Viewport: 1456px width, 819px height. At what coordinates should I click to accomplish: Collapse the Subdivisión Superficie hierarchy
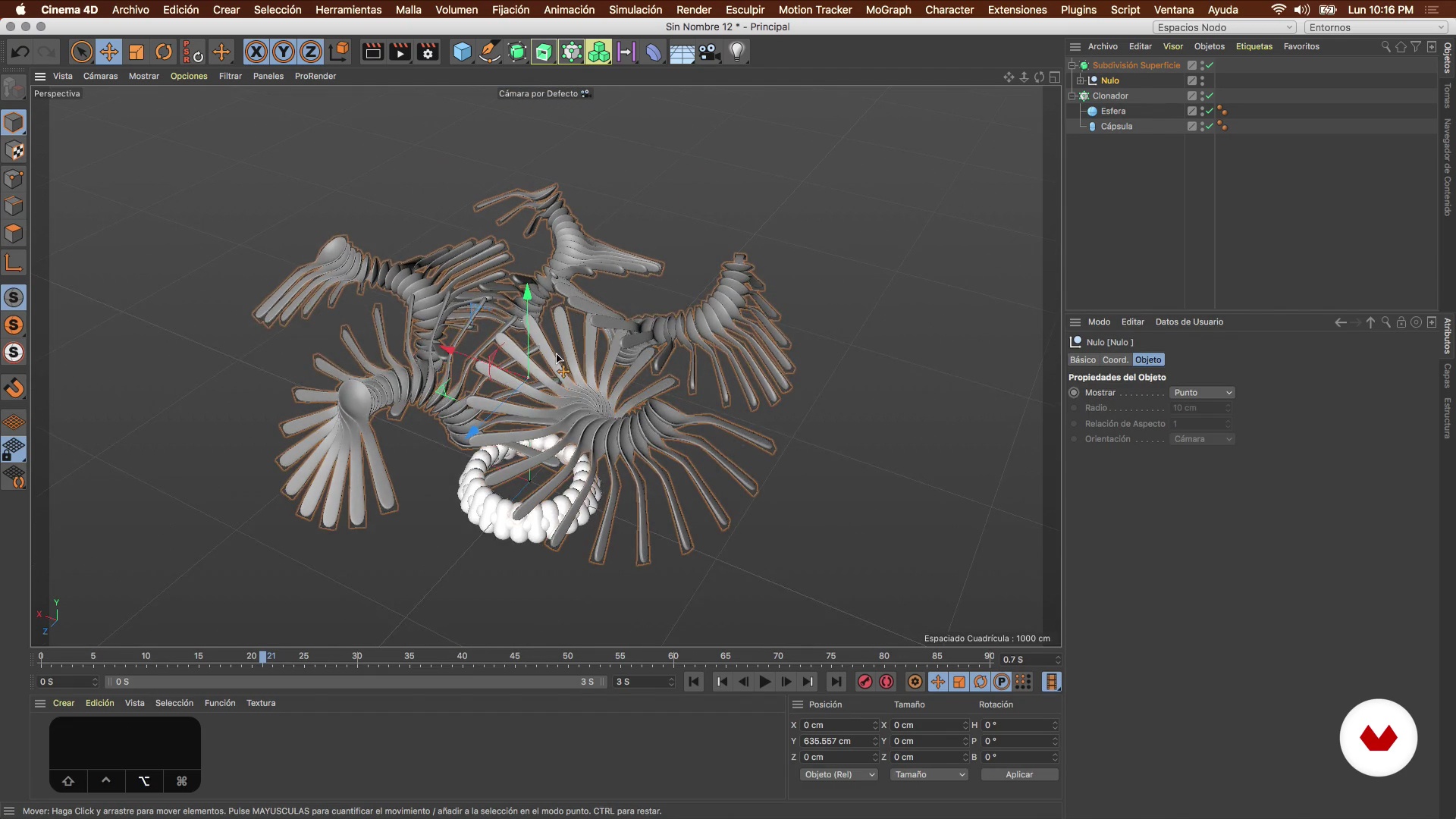pos(1072,65)
